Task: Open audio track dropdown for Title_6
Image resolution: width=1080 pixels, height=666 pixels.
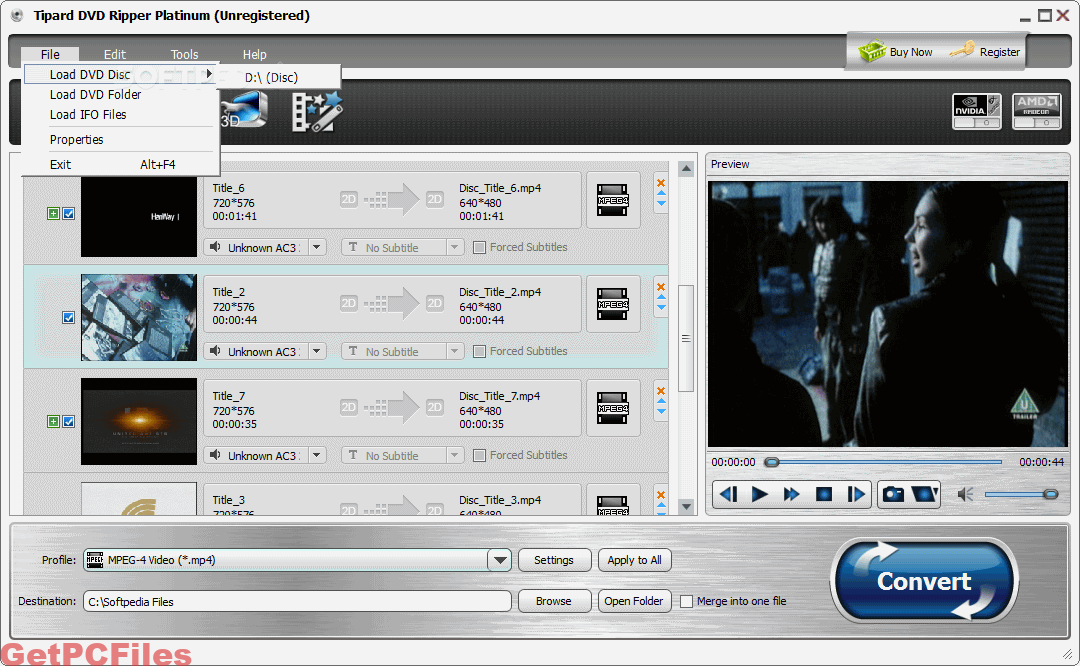Action: [317, 247]
